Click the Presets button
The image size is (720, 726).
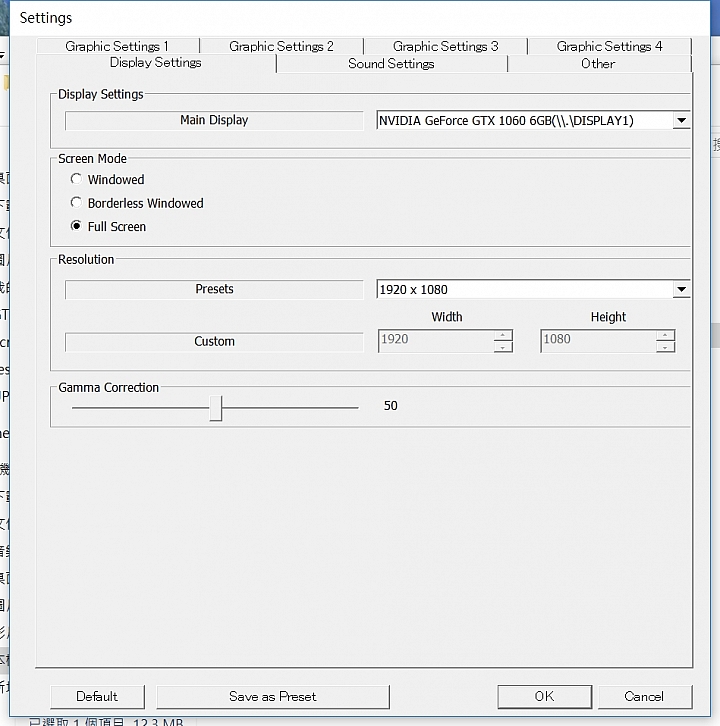tap(214, 289)
